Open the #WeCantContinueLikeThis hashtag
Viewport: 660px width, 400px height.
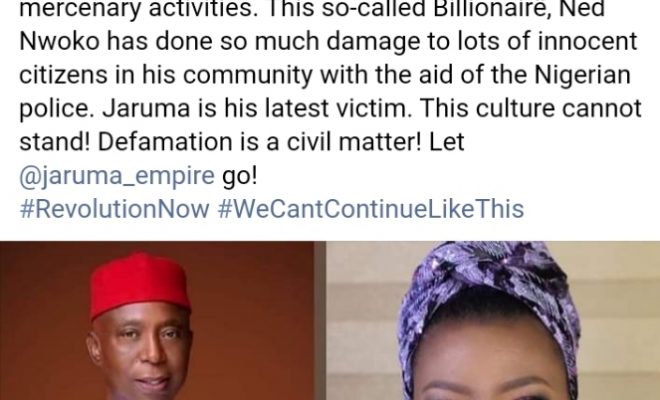(x=371, y=209)
